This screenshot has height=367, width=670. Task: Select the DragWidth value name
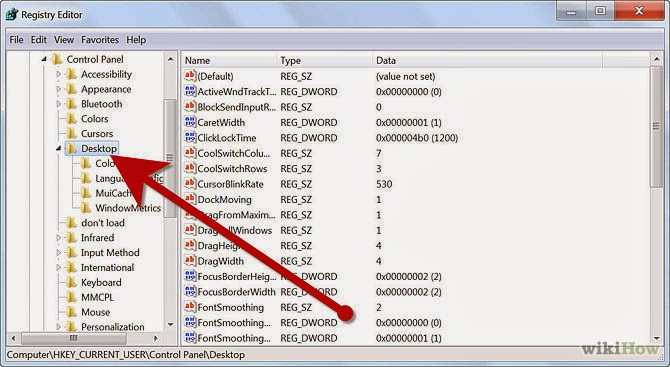pos(220,261)
